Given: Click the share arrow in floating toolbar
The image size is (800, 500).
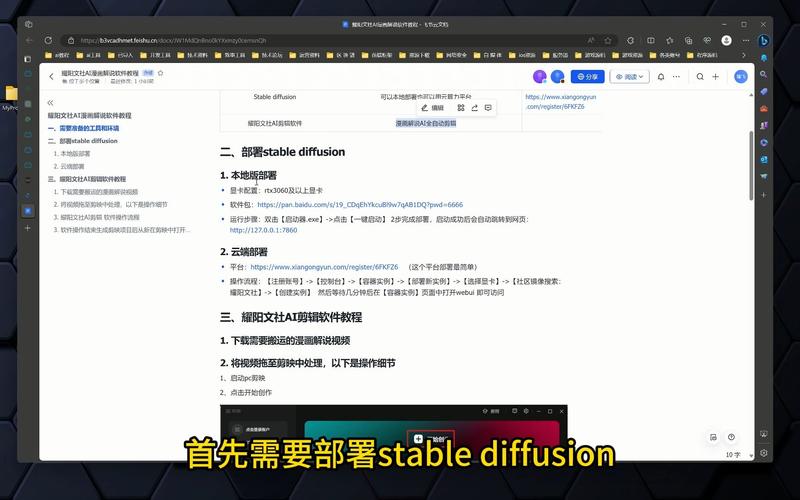Looking at the screenshot, I should point(474,108).
